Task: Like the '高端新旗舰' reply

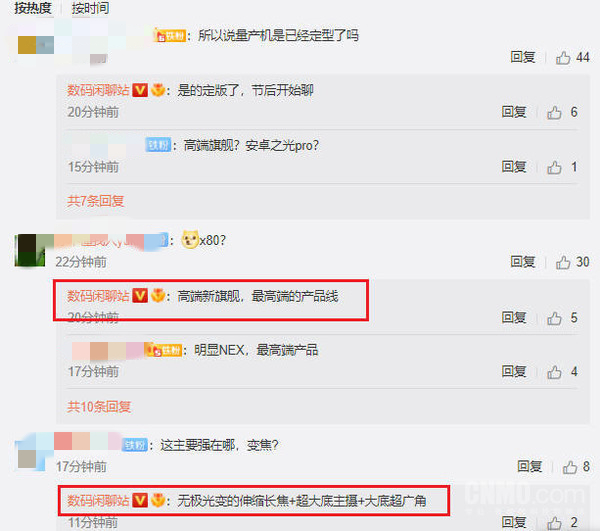Action: (554, 318)
